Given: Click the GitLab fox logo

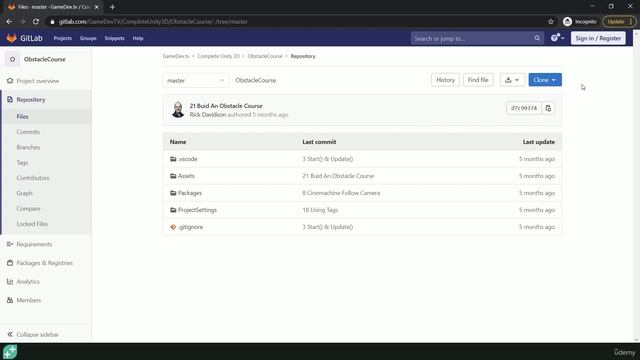Looking at the screenshot, I should pos(11,38).
